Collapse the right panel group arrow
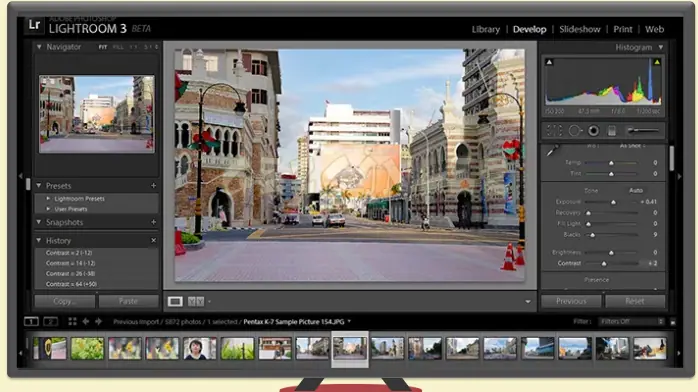The image size is (698, 392). (x=679, y=177)
